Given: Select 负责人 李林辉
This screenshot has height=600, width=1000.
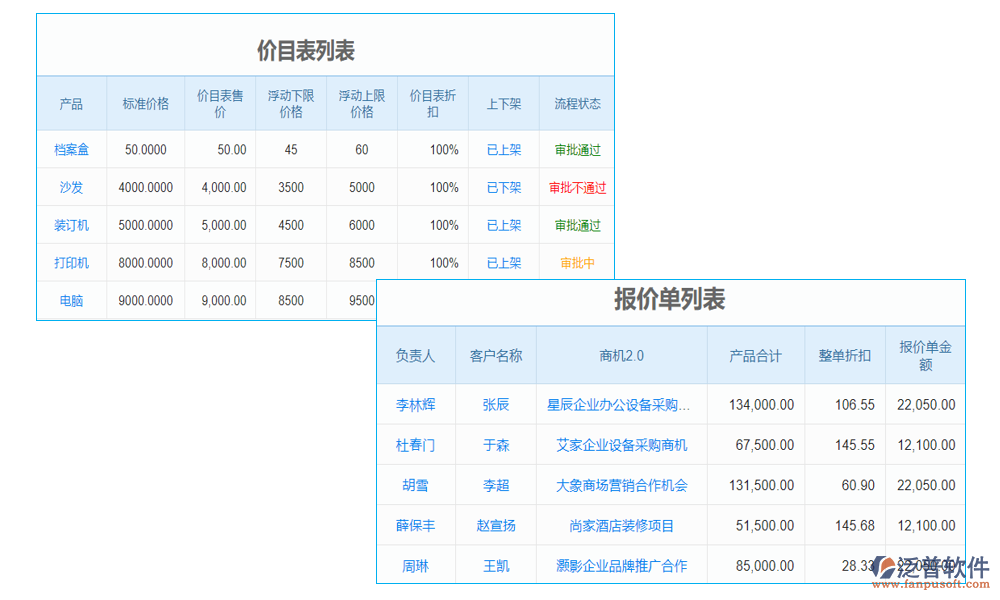Looking at the screenshot, I should pyautogui.click(x=416, y=404).
